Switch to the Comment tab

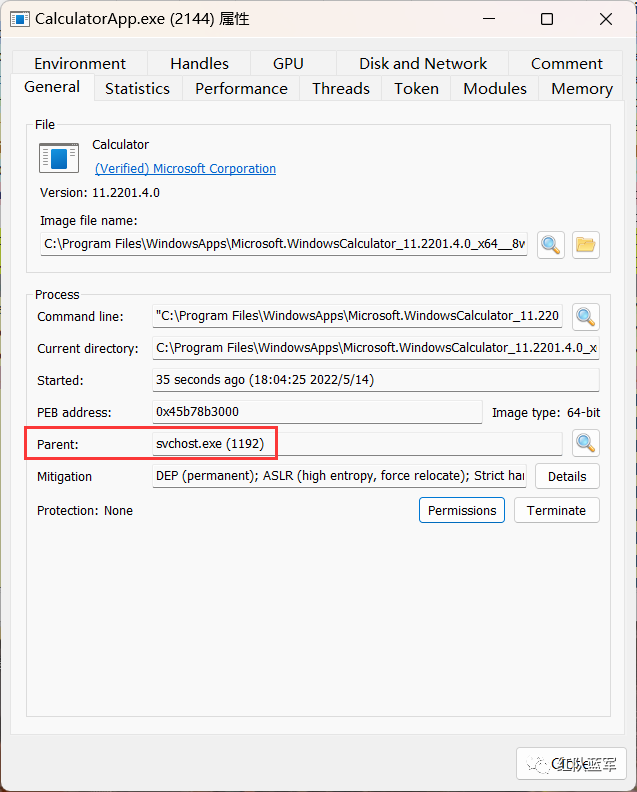pos(566,64)
